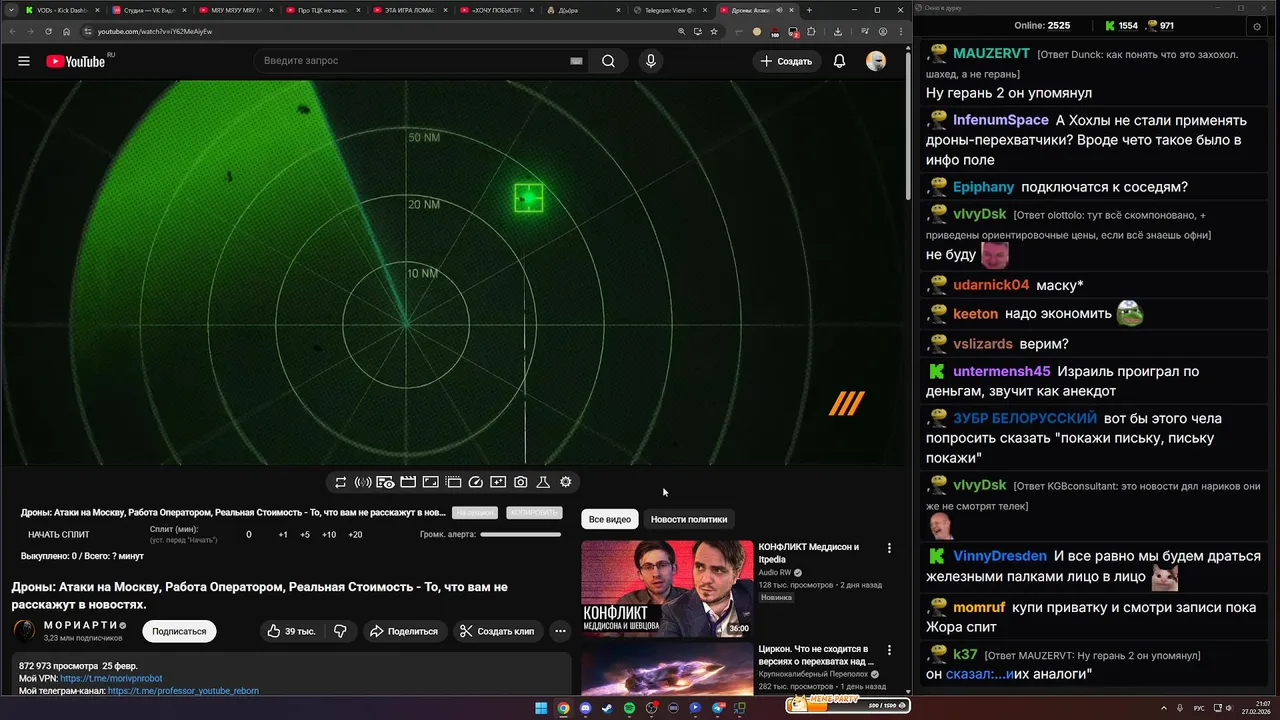This screenshot has width=1280, height=720.
Task: Click the Создать клип button
Action: click(x=497, y=631)
